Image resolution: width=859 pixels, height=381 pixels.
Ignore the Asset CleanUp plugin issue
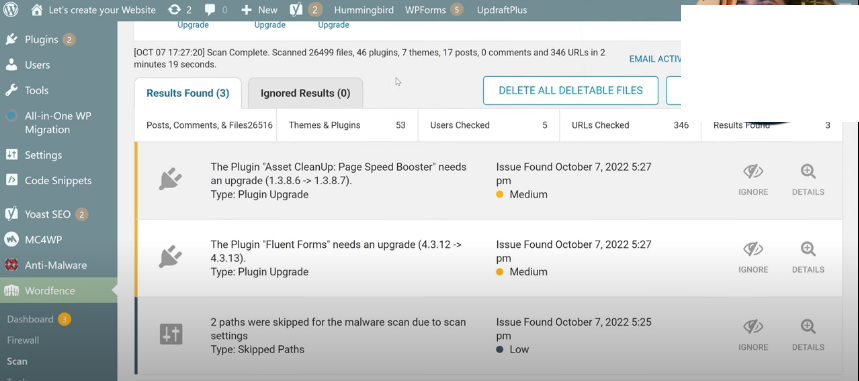(x=753, y=180)
